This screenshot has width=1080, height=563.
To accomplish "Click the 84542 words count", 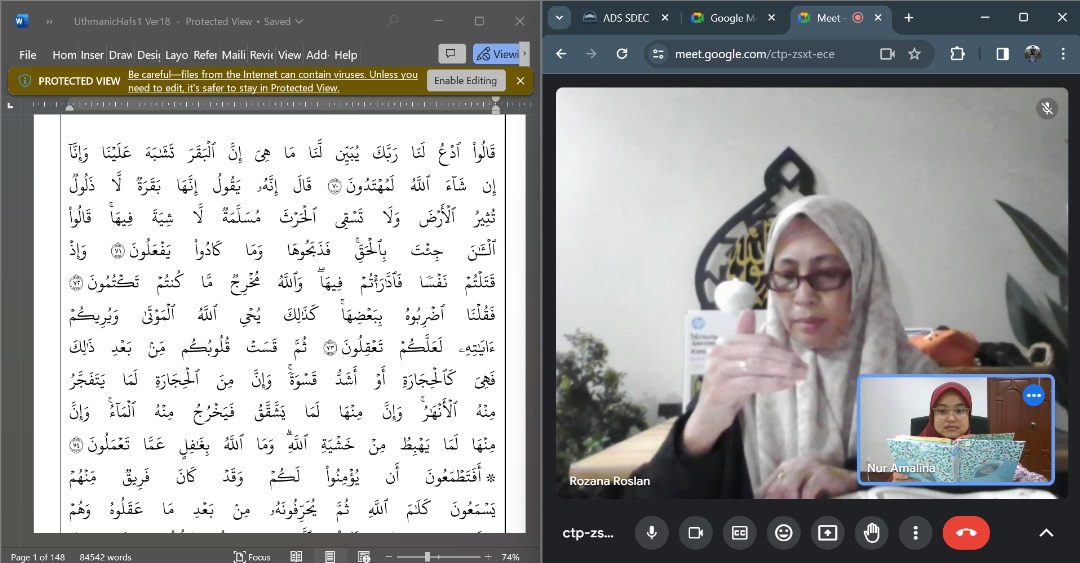I will click(105, 557).
